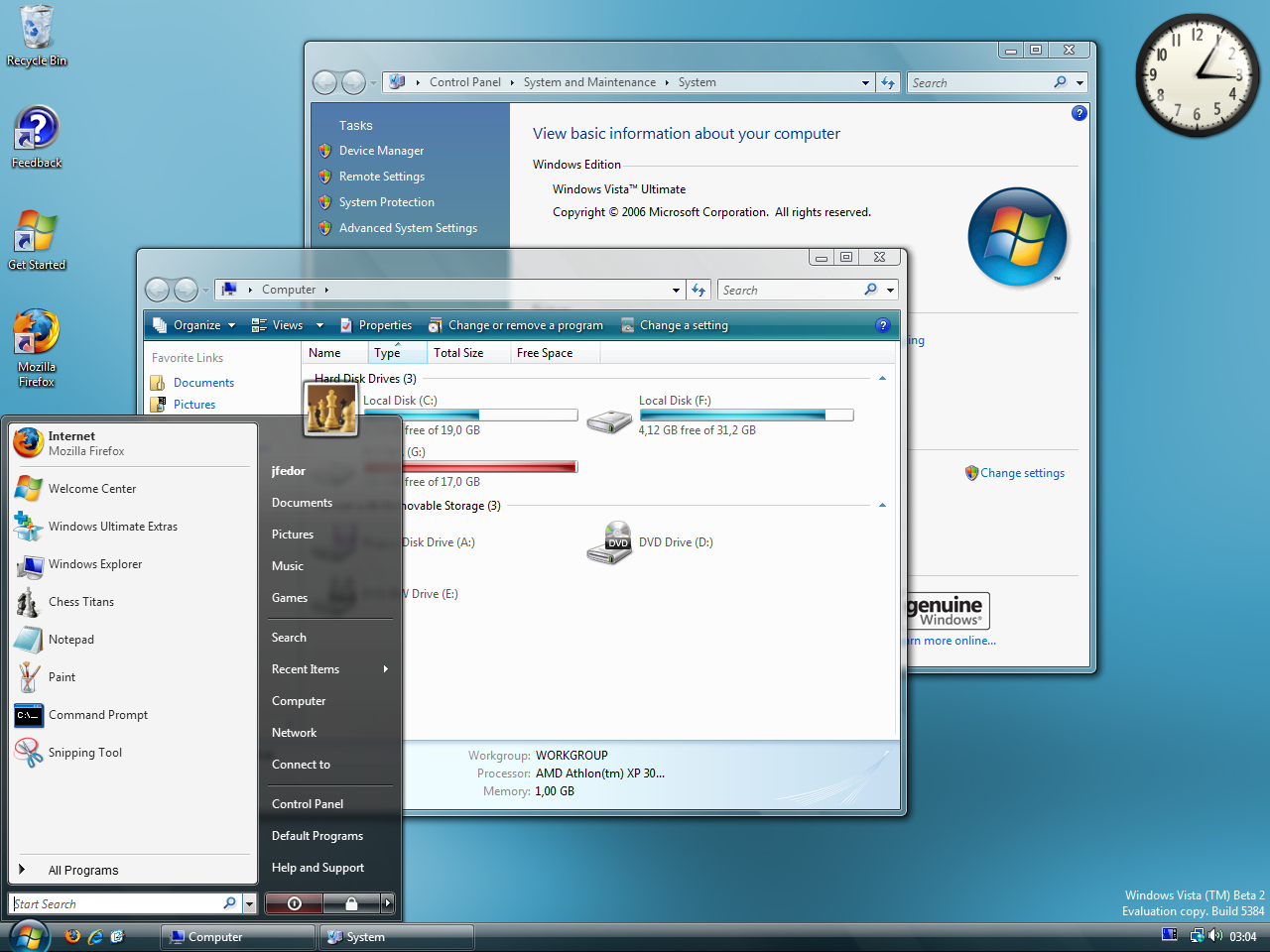Open Device Manager from the Tasks pane

coord(381,151)
